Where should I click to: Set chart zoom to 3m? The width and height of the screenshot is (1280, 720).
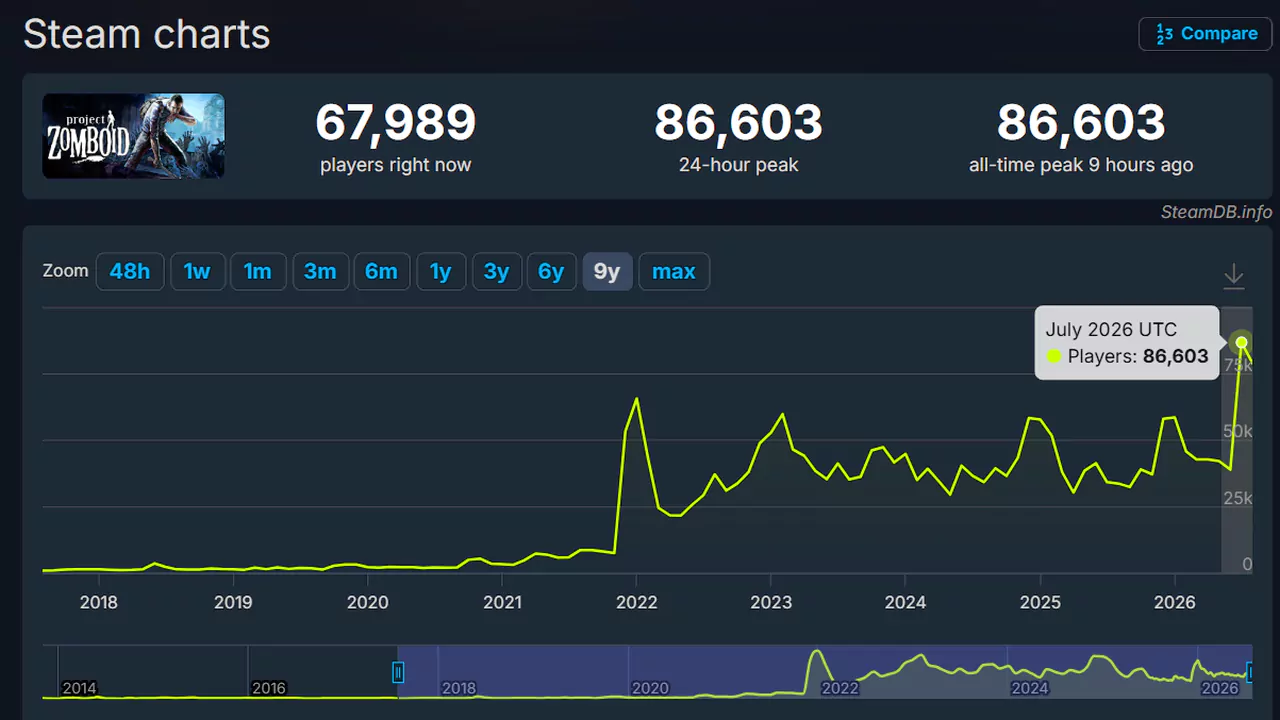[320, 271]
